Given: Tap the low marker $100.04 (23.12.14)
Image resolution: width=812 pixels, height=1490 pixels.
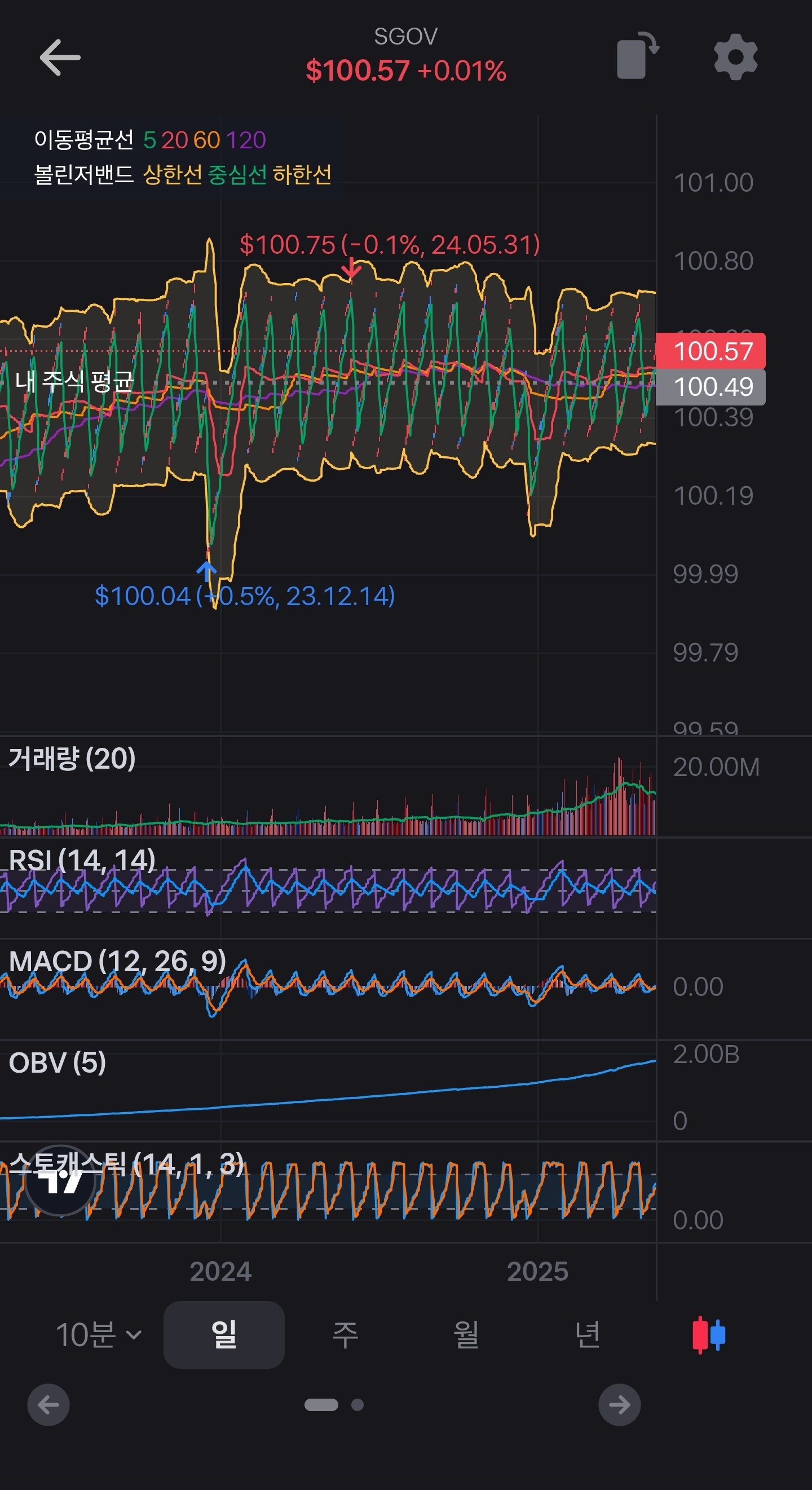Looking at the screenshot, I should tap(245, 596).
